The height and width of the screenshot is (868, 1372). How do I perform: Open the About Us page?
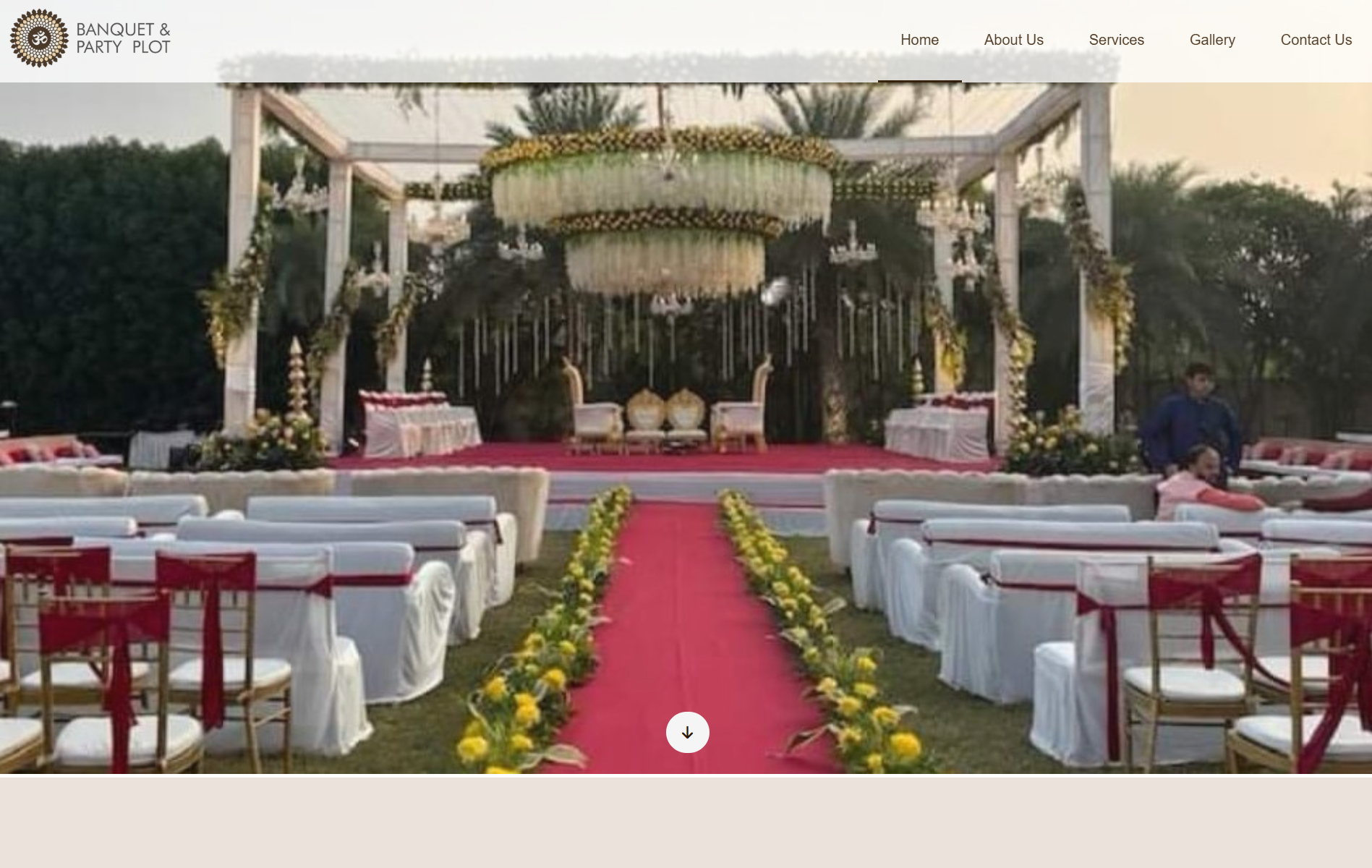click(1013, 40)
